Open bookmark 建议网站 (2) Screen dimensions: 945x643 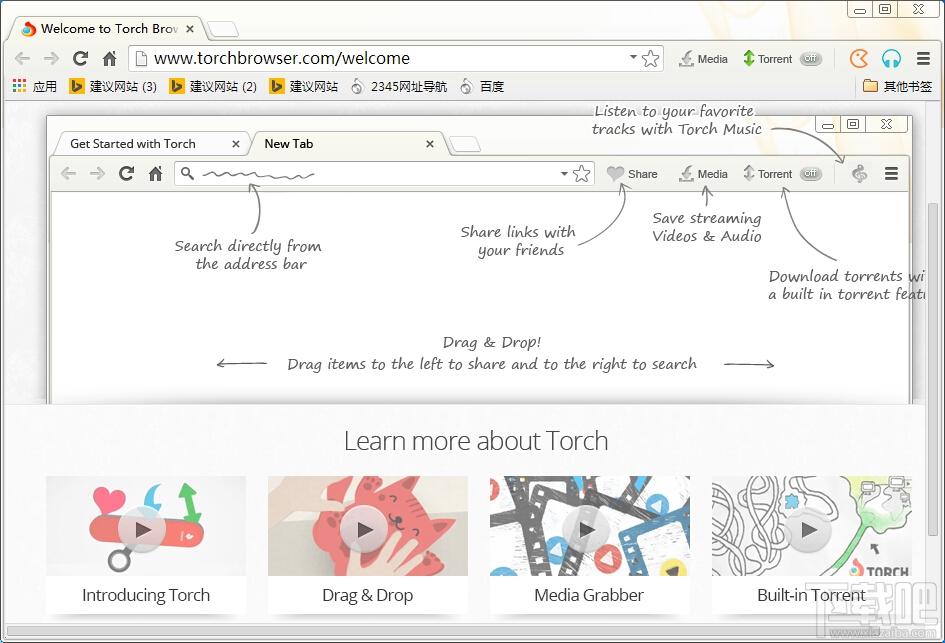point(213,86)
